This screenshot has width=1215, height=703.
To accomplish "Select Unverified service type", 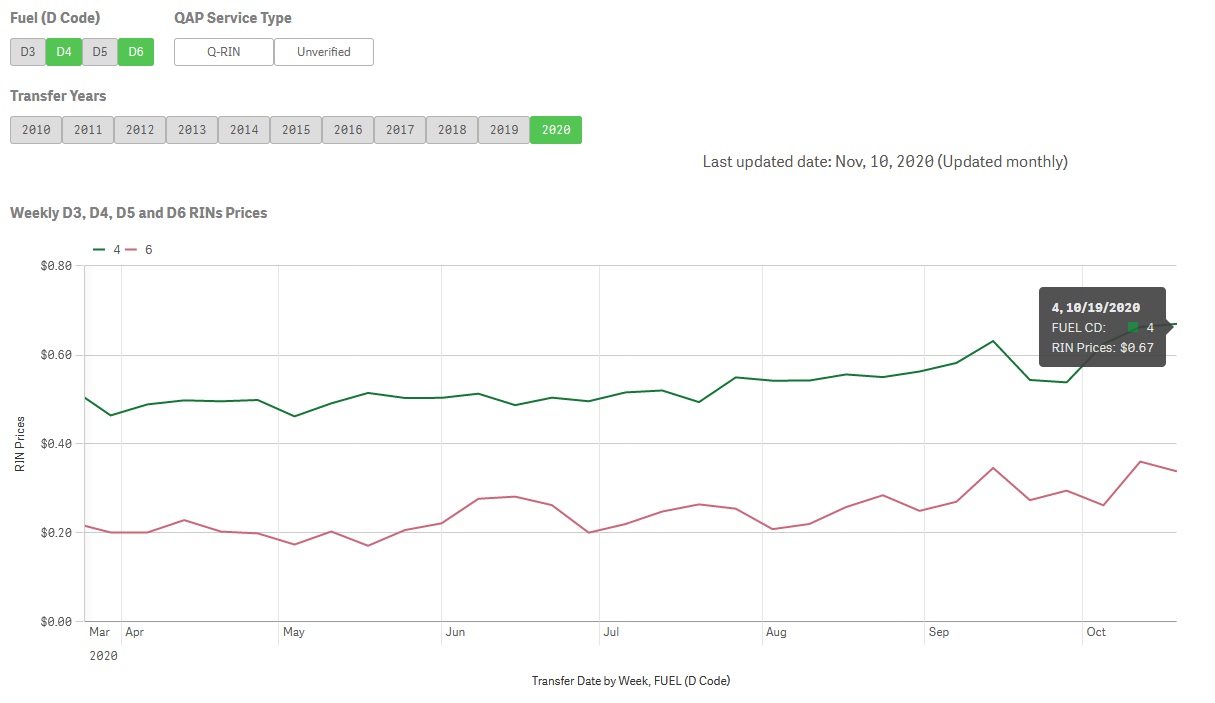I will [x=324, y=52].
